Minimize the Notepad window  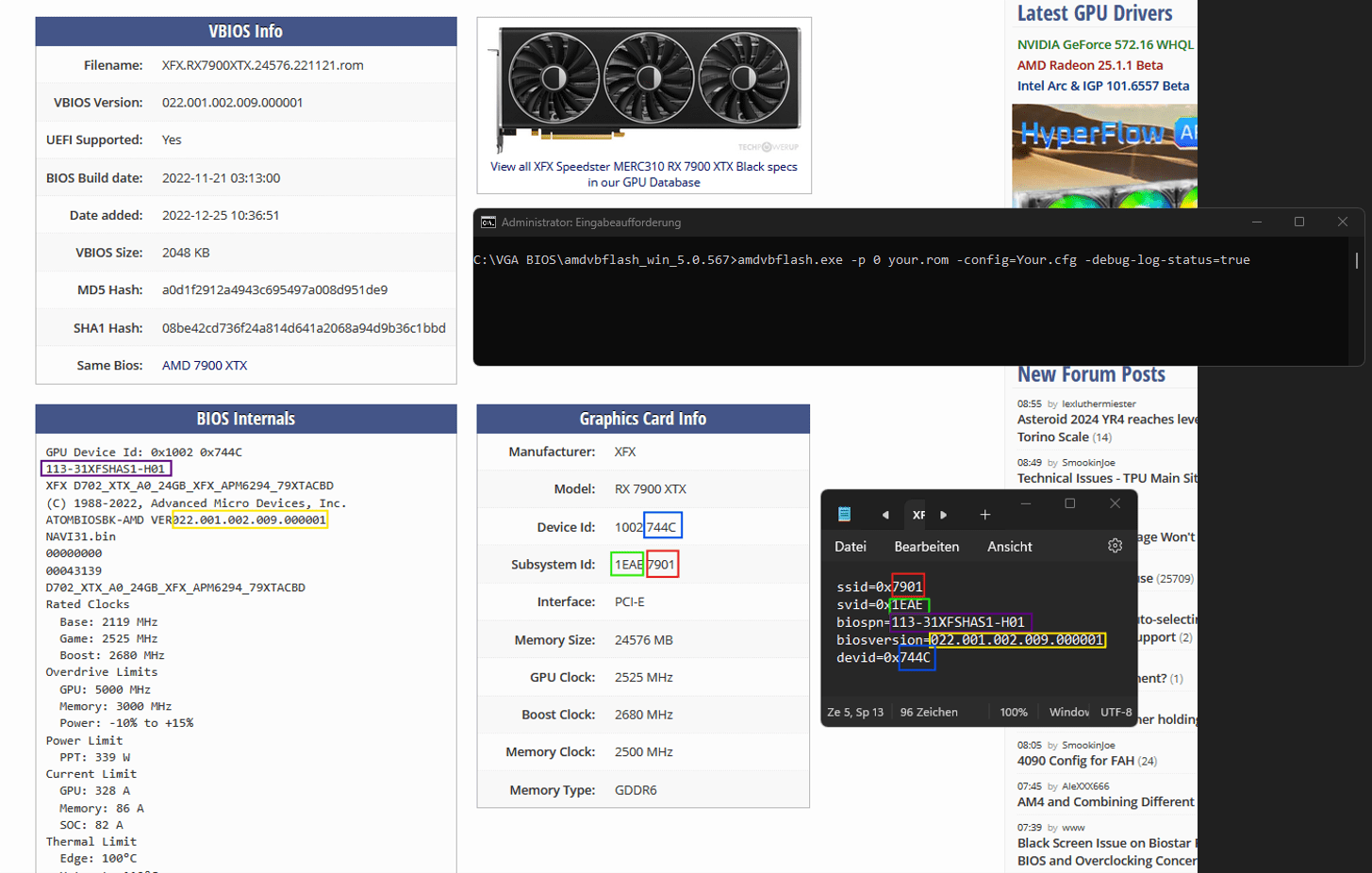point(1026,503)
